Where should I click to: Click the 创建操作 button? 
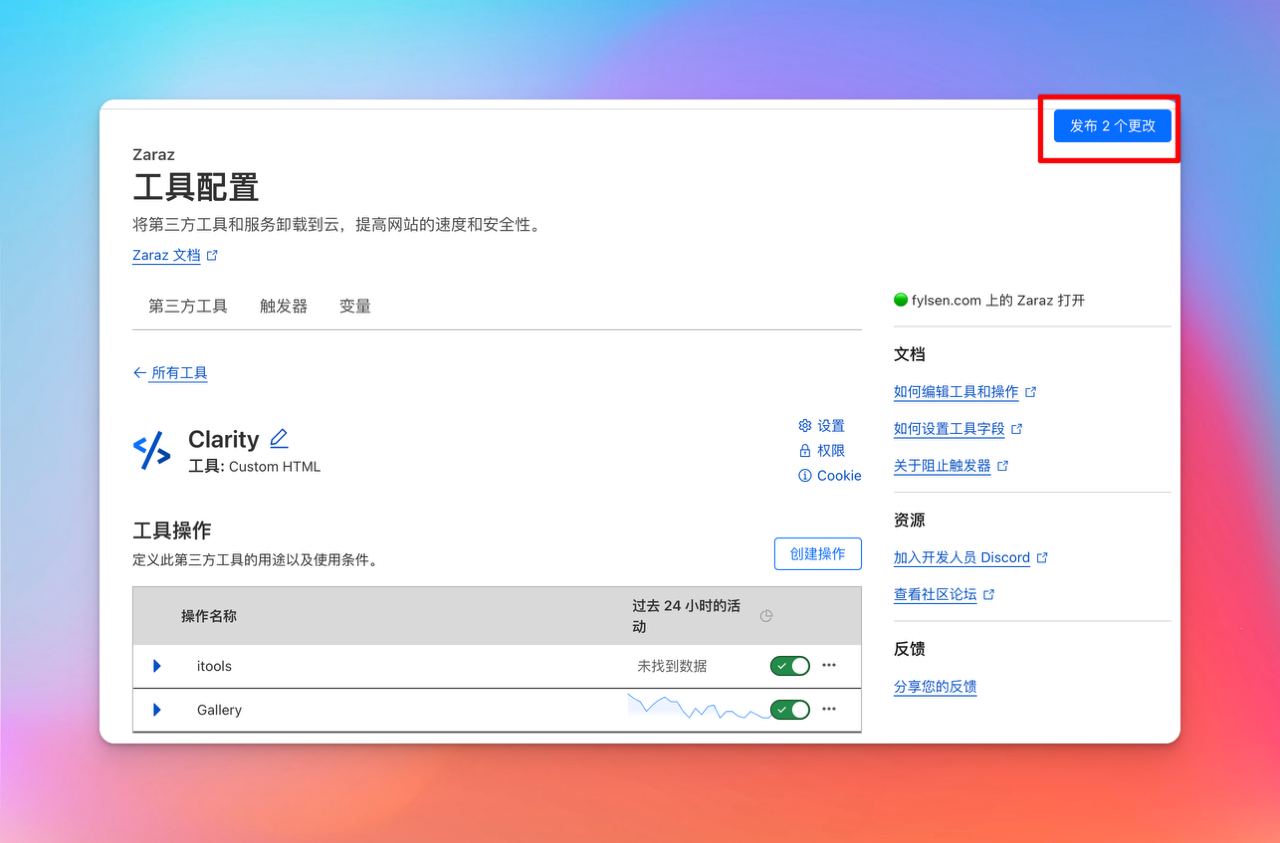[818, 553]
